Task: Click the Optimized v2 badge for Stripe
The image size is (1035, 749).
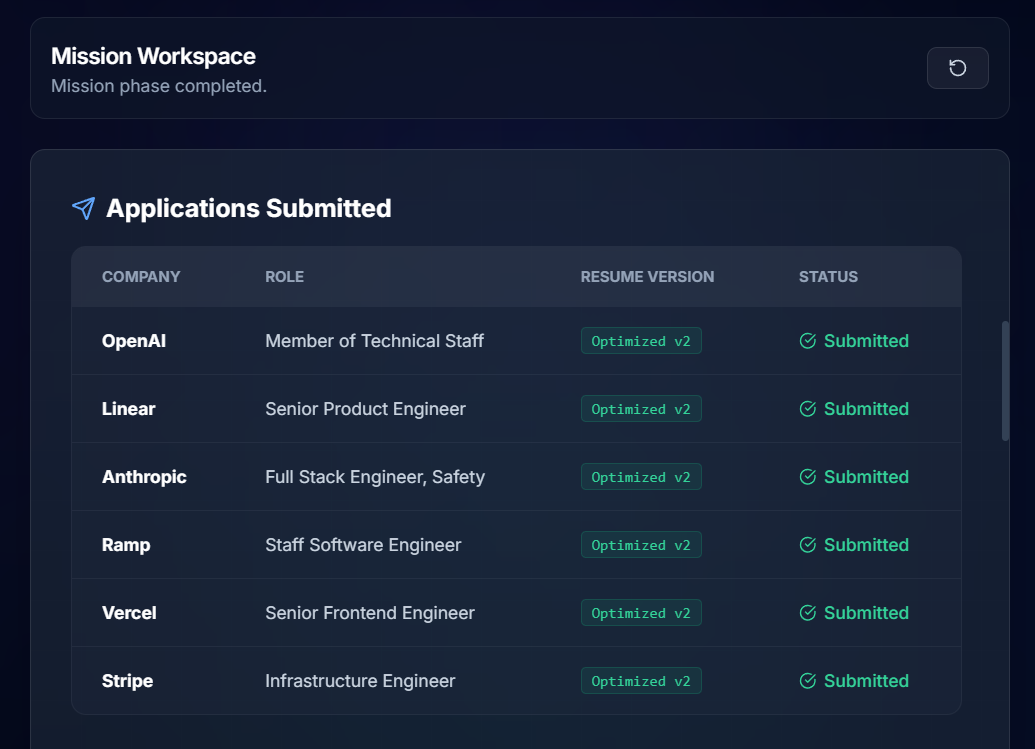Action: tap(641, 681)
